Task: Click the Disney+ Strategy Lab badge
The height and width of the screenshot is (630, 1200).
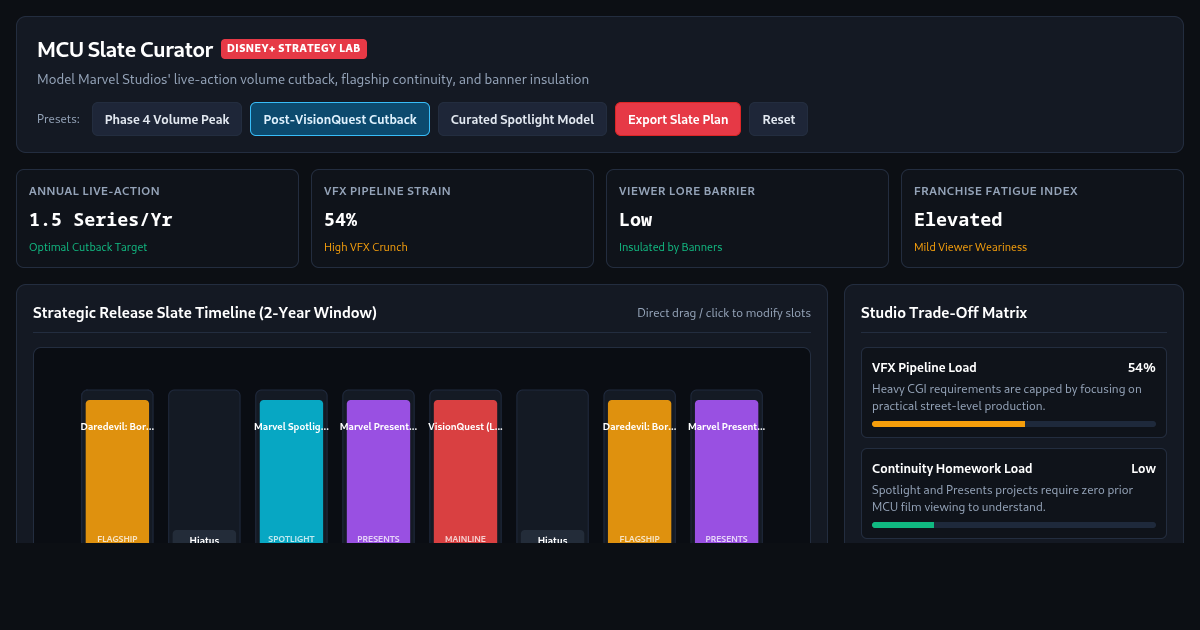Action: point(294,48)
